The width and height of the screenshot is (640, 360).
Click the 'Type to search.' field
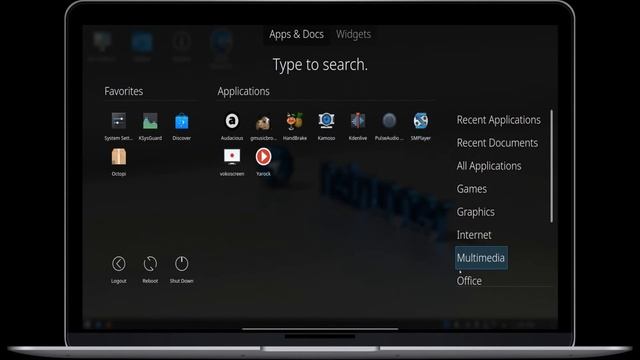pyautogui.click(x=320, y=65)
